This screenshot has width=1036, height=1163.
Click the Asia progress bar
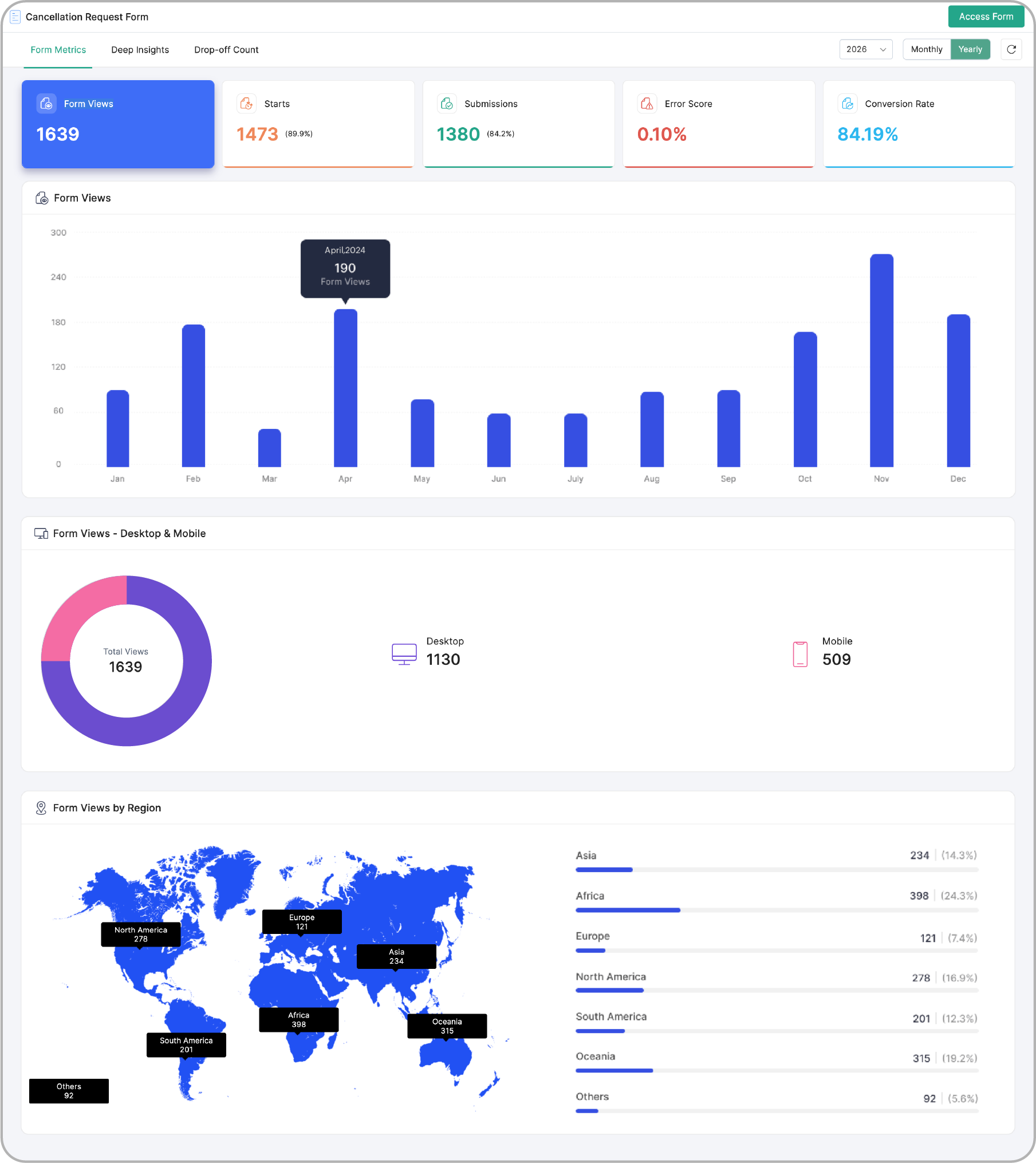777,870
